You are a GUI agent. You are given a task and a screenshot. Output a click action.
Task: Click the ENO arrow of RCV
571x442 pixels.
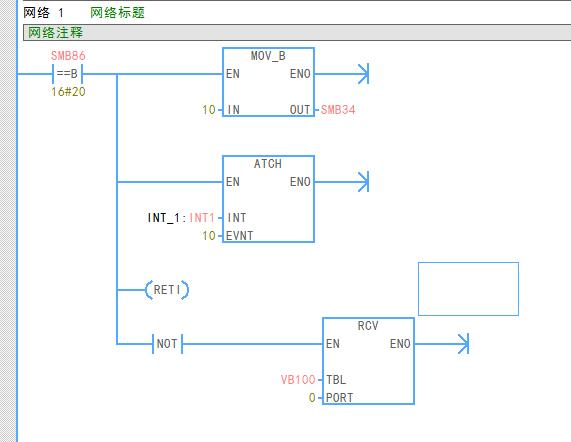(463, 344)
